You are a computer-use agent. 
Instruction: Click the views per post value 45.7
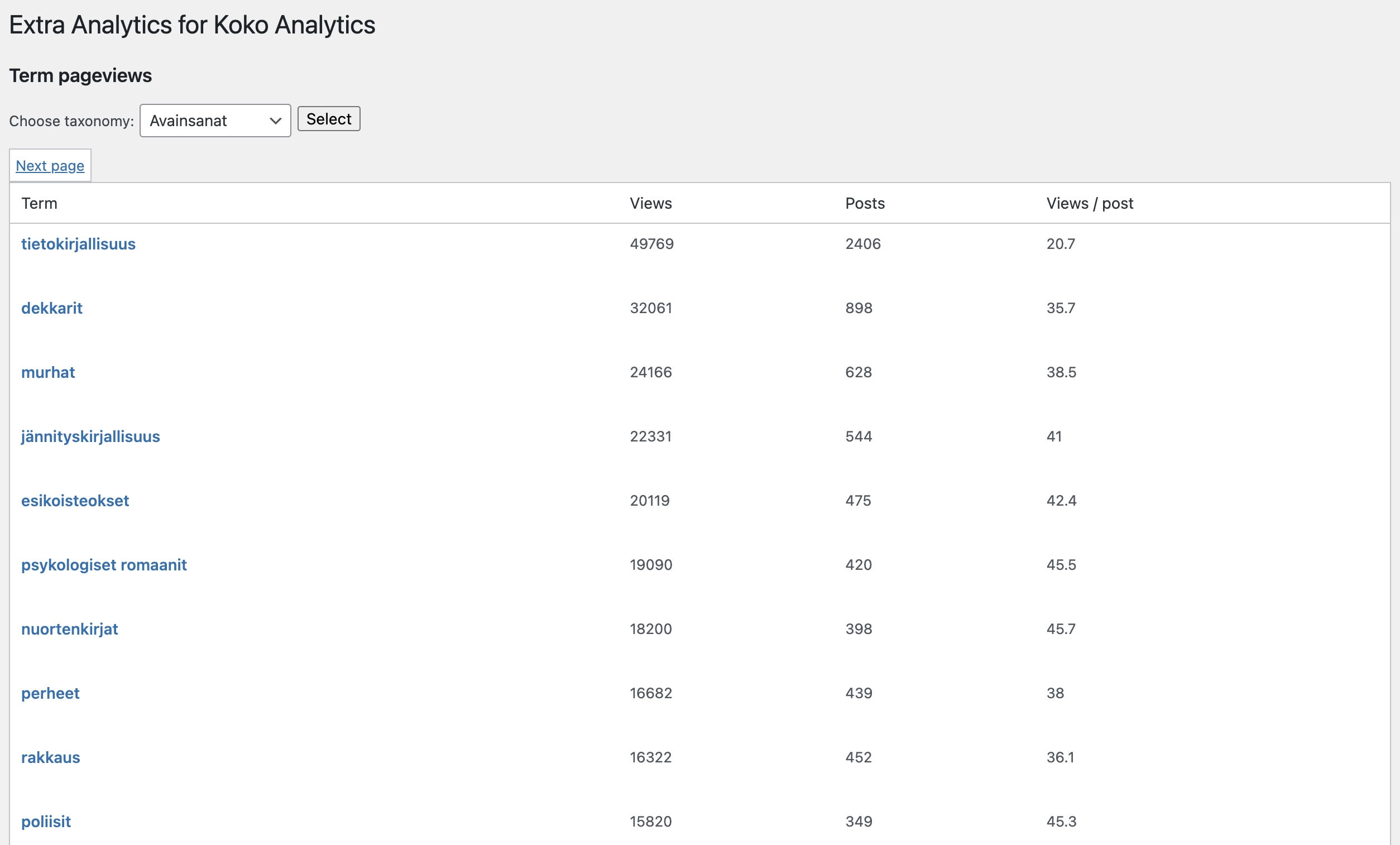tap(1061, 629)
